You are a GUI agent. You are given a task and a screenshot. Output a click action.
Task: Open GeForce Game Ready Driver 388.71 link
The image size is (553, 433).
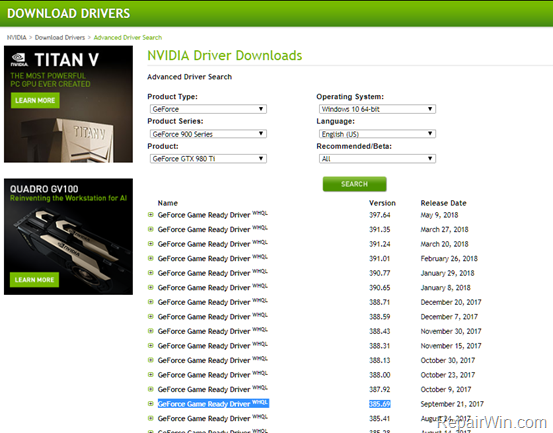(212, 302)
